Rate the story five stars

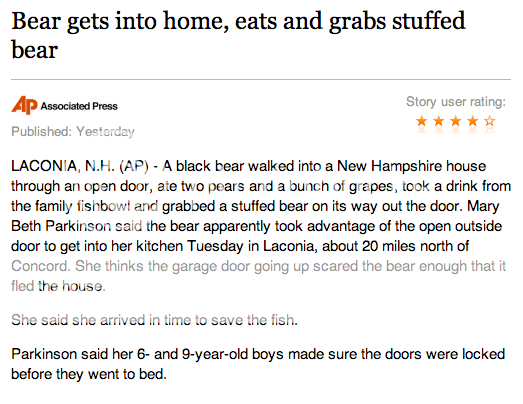pyautogui.click(x=490, y=121)
